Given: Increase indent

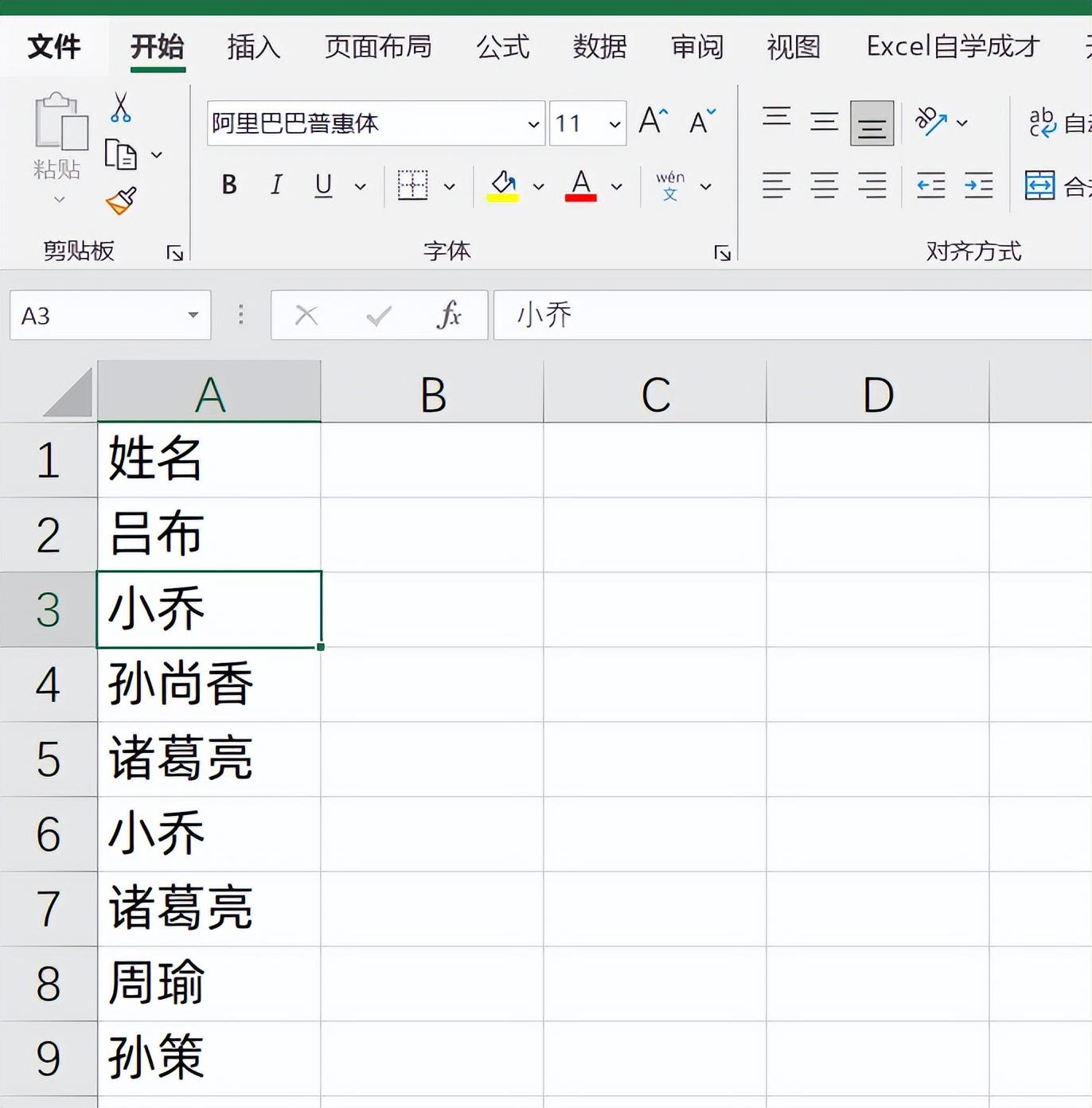Looking at the screenshot, I should [978, 185].
